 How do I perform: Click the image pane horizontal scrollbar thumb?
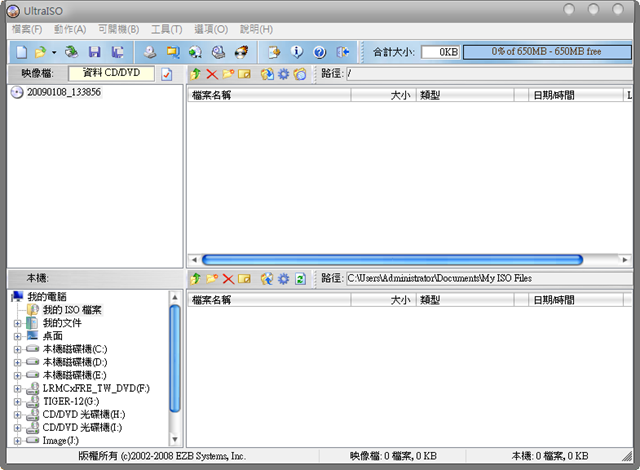click(x=392, y=259)
